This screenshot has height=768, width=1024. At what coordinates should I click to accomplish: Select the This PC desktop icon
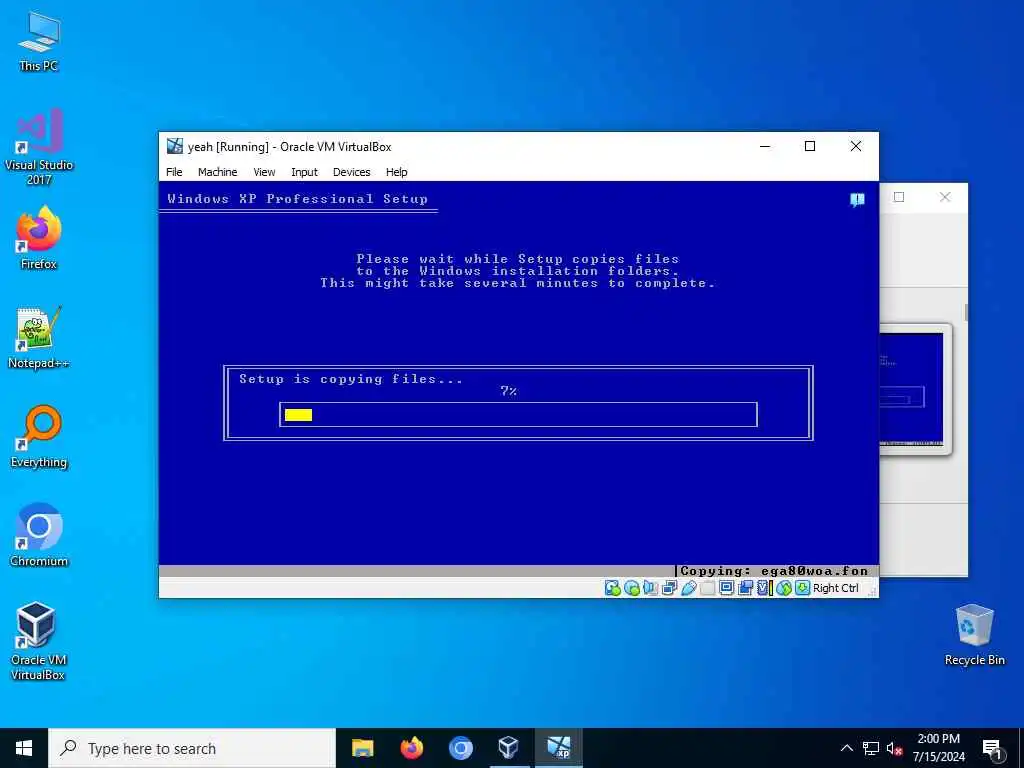(39, 41)
